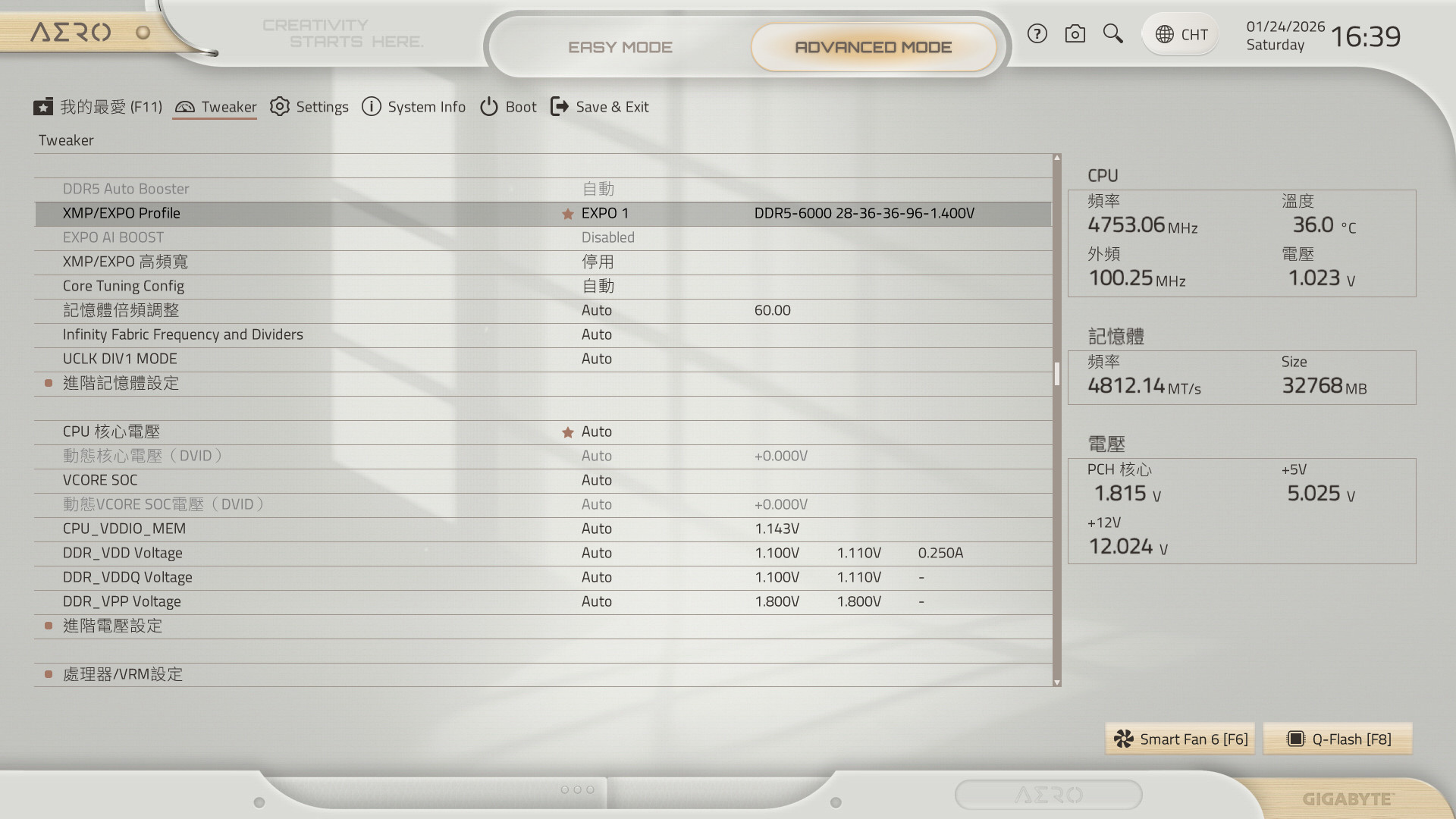This screenshot has height=819, width=1456.
Task: Select Advanced Mode
Action: 873,47
